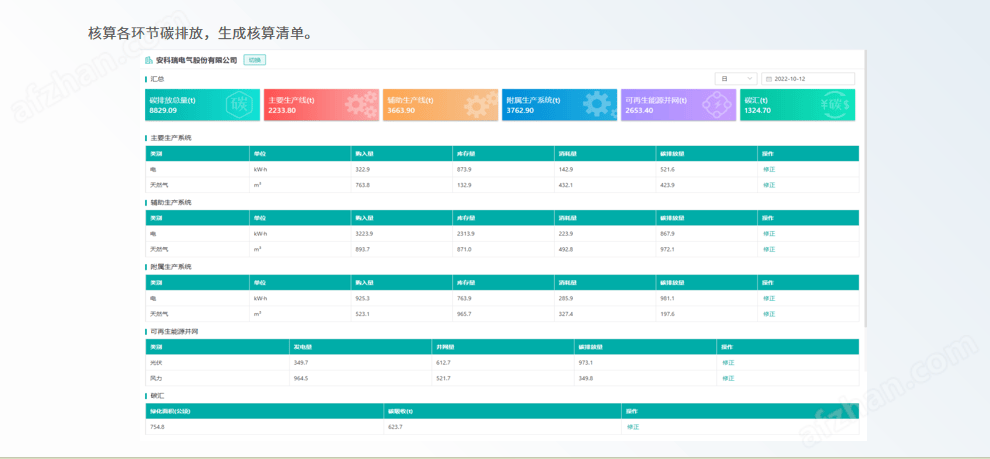990x459 pixels.
Task: Click 修正 in the 碳汇 table row
Action: 633,427
